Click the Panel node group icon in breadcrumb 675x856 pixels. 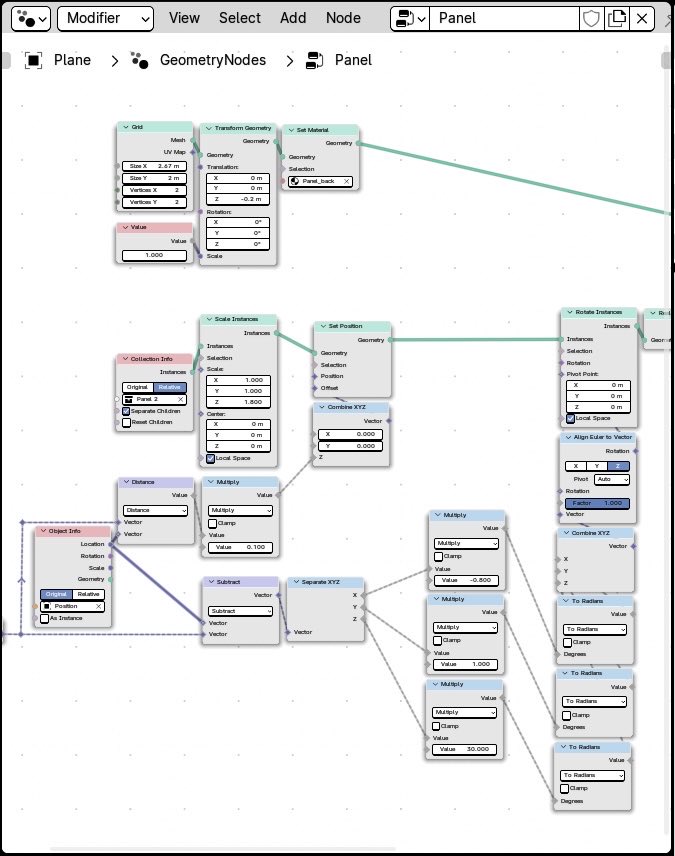[315, 60]
